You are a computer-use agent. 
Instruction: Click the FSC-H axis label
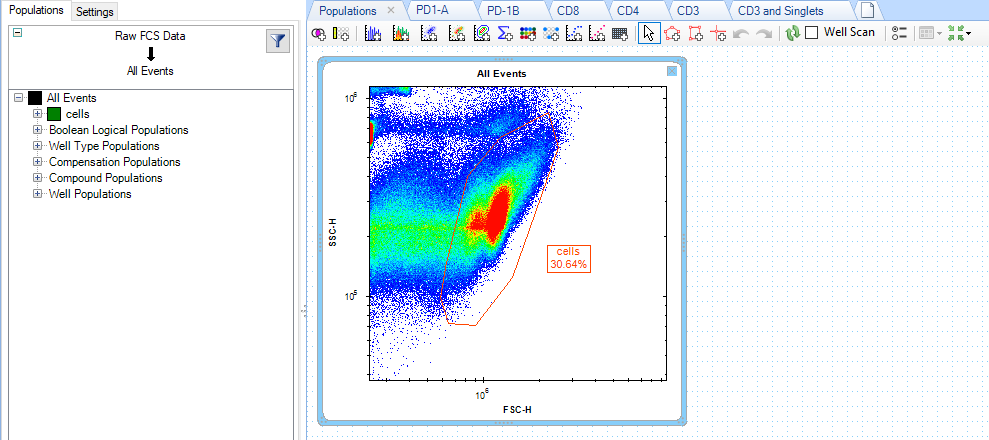pos(517,410)
